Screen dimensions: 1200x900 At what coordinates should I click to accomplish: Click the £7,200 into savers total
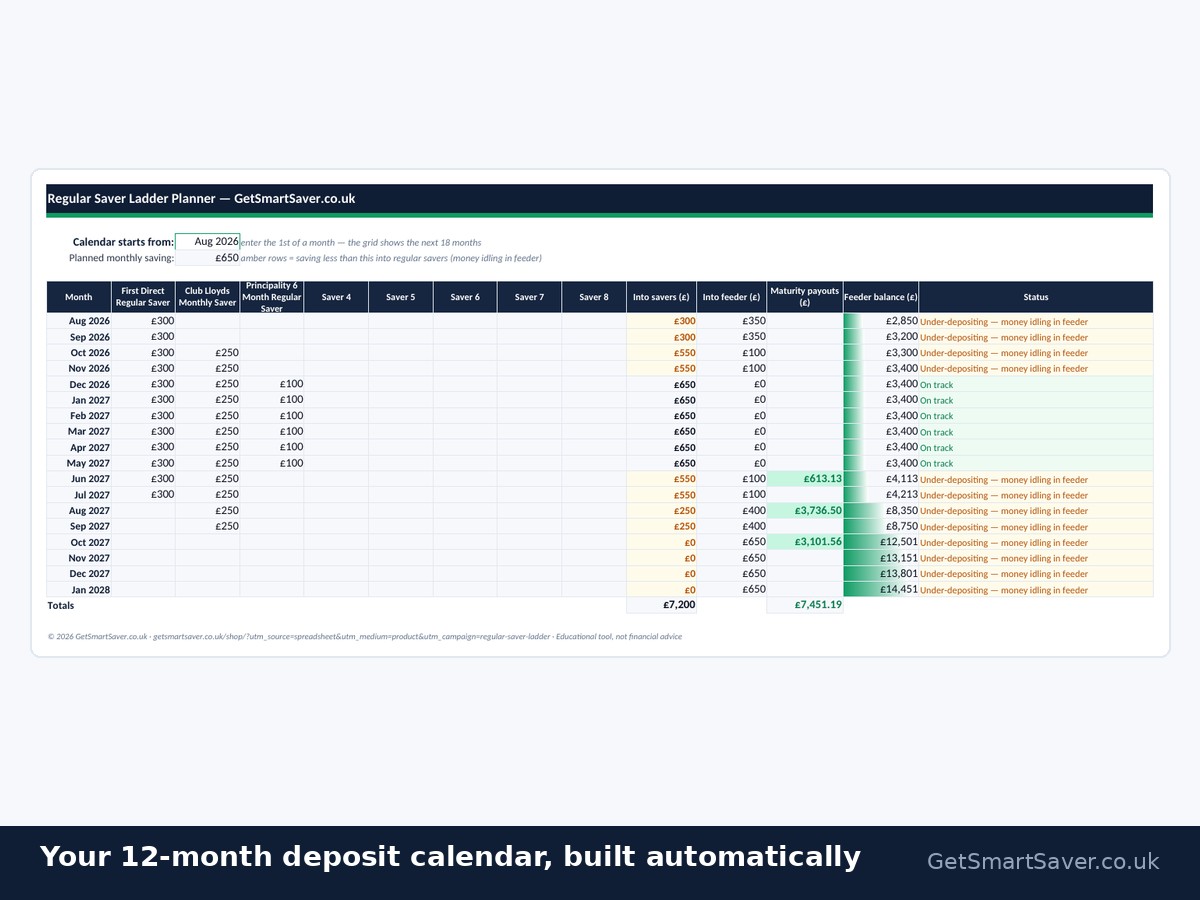tap(661, 605)
